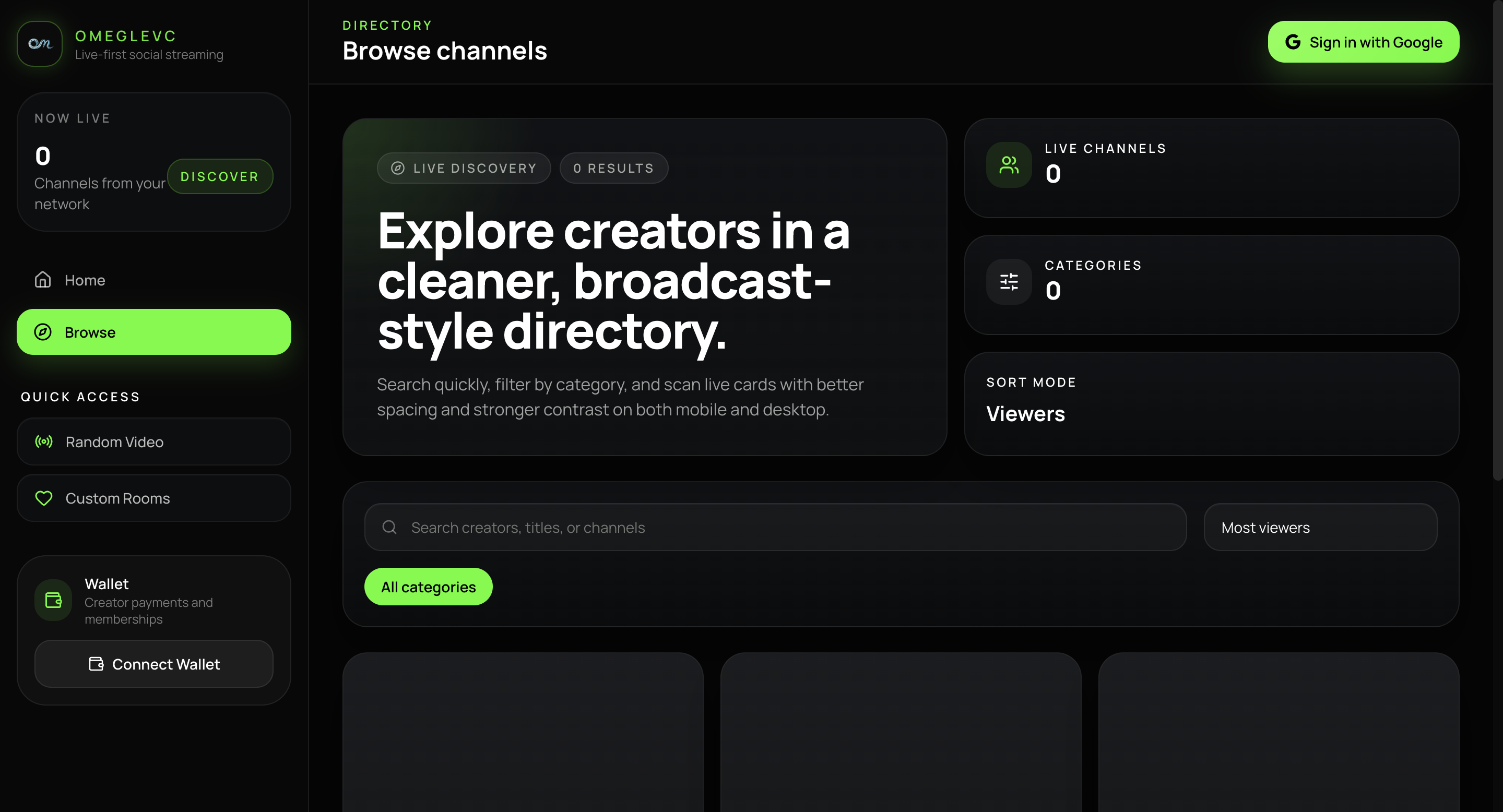Click the 'Explore creators' headline
The width and height of the screenshot is (1503, 812).
point(613,281)
